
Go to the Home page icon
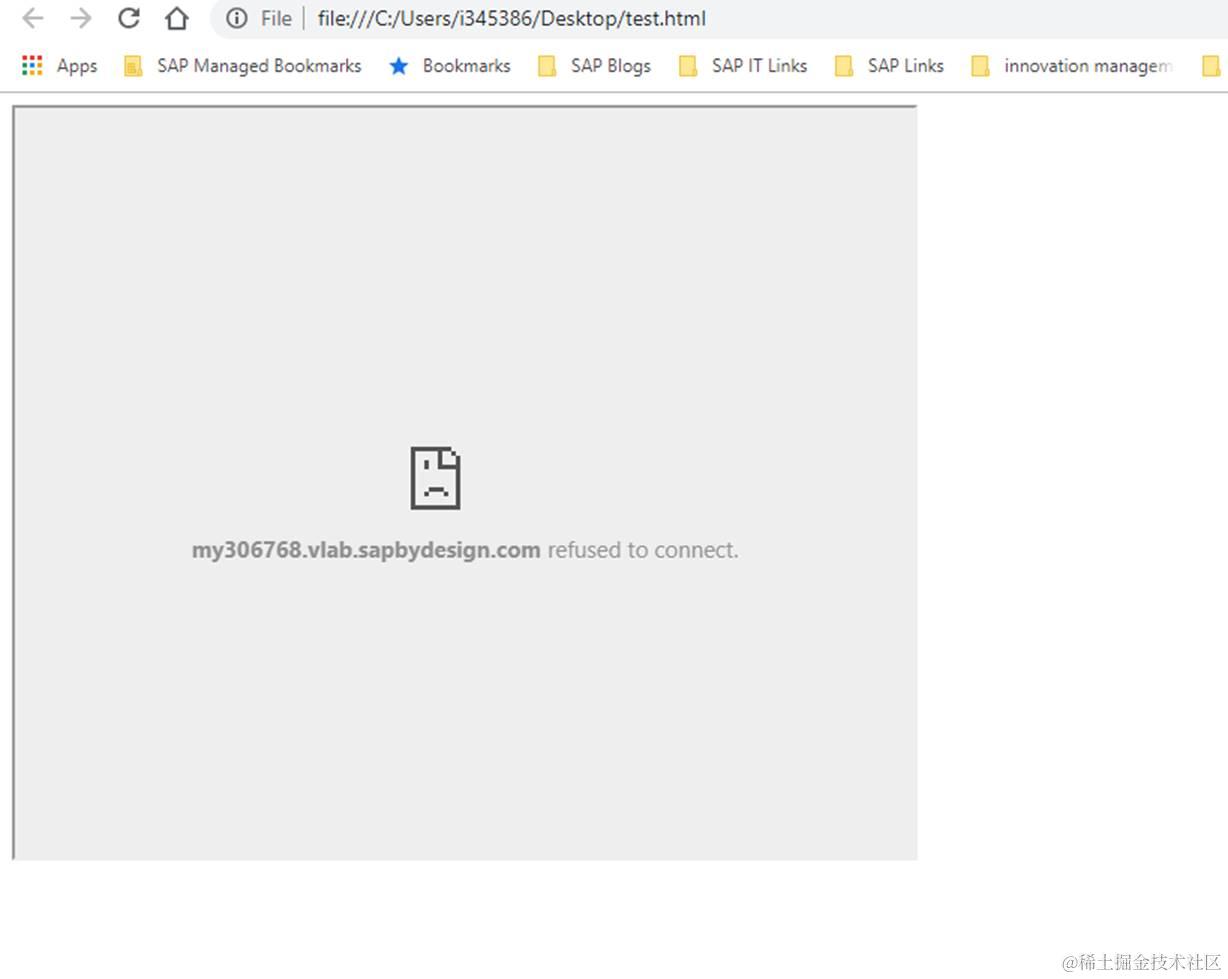pyautogui.click(x=177, y=18)
